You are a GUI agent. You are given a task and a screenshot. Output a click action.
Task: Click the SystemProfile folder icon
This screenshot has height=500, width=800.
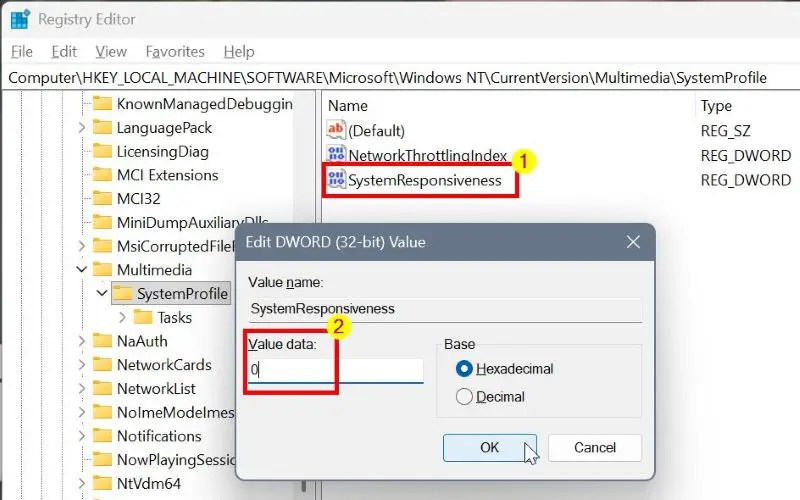pos(122,294)
